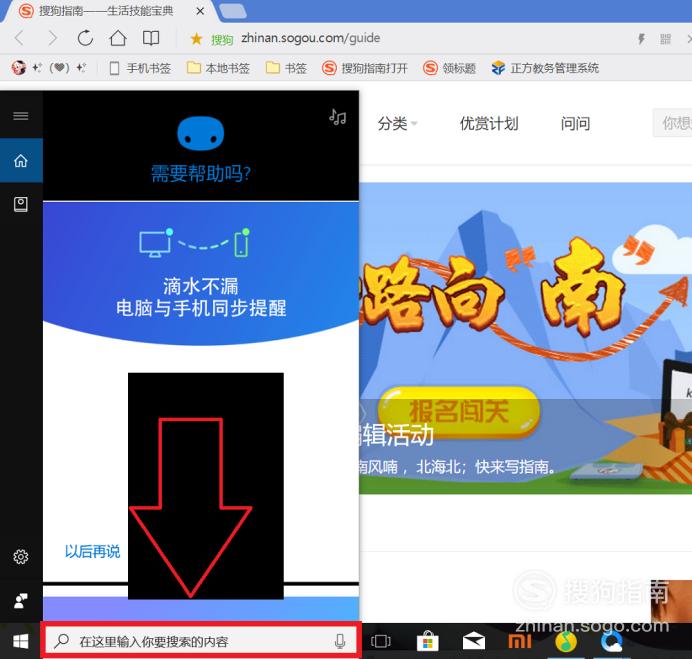Open the QR code icon in address bar

coord(666,39)
